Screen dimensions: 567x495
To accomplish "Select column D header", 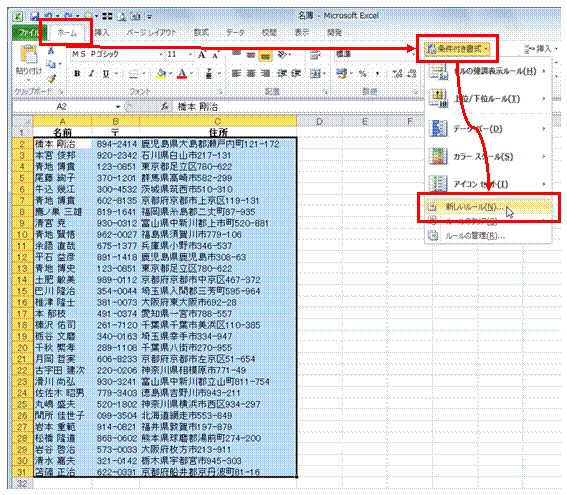I will click(x=319, y=122).
